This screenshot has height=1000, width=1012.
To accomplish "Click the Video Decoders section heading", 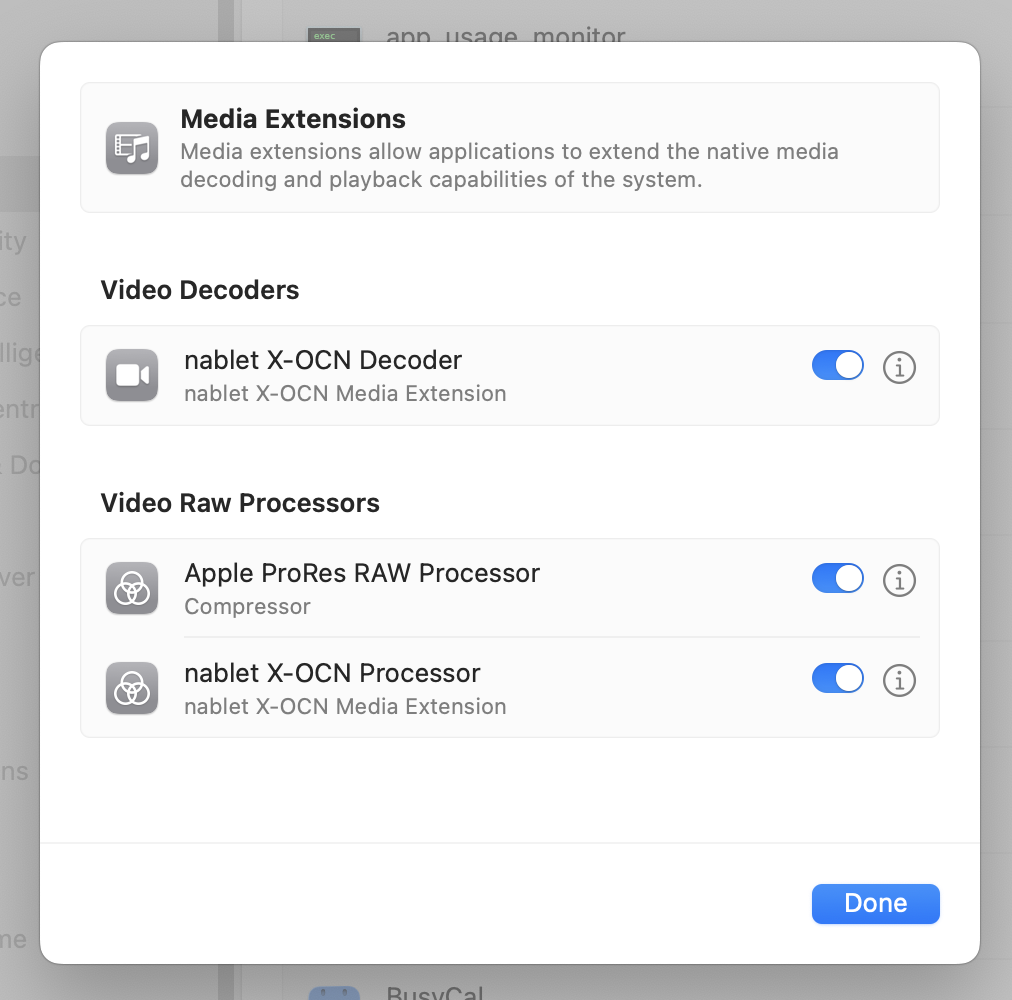I will pos(200,290).
